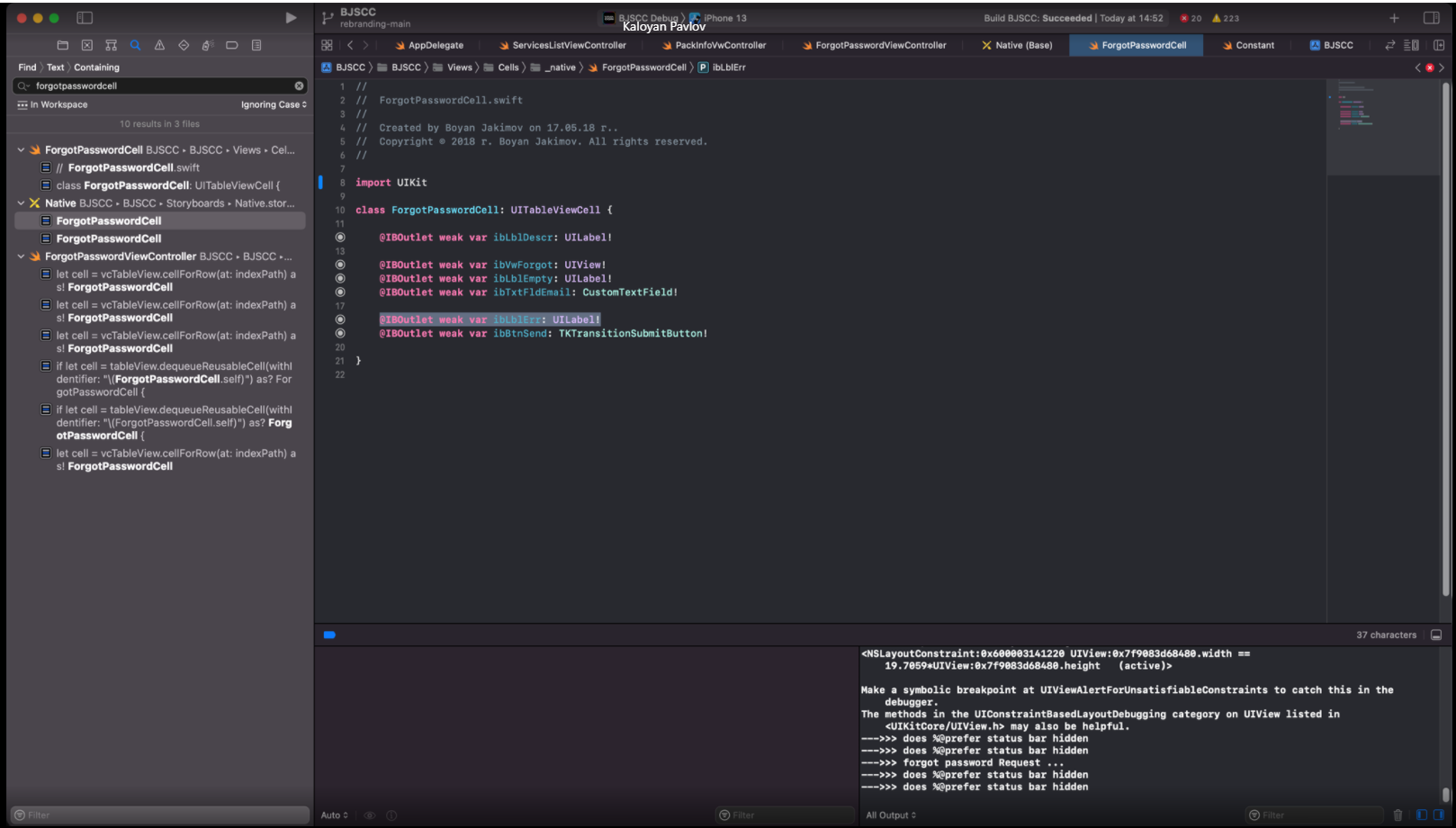Click the yellow warning count badge

pos(1226,18)
